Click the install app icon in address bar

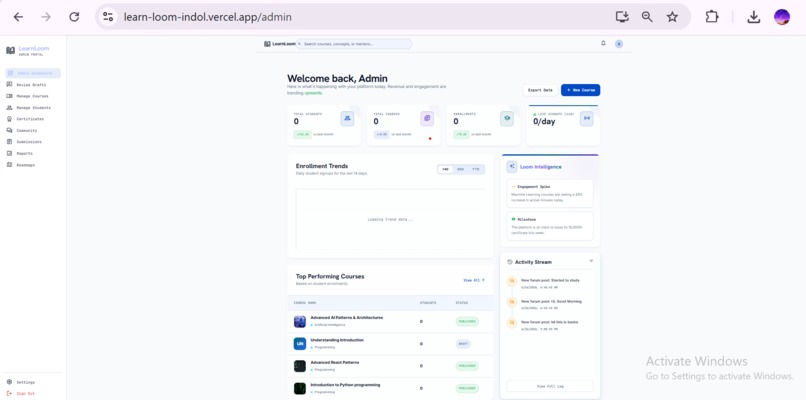(622, 17)
